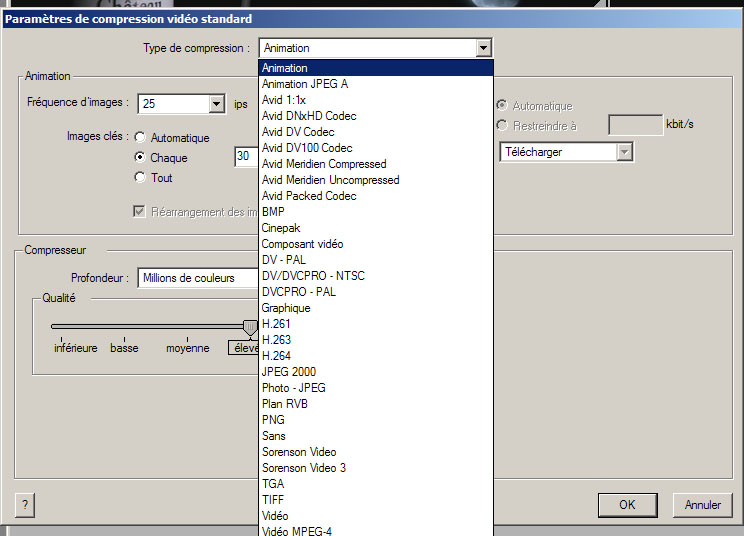This screenshot has height=536, width=744.
Task: Select BMP compression type
Action: (x=376, y=212)
